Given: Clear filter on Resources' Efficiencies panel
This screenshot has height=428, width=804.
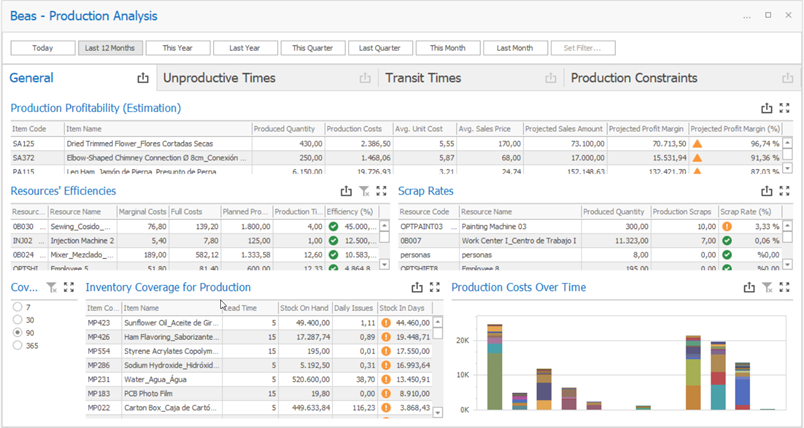Looking at the screenshot, I should [364, 191].
